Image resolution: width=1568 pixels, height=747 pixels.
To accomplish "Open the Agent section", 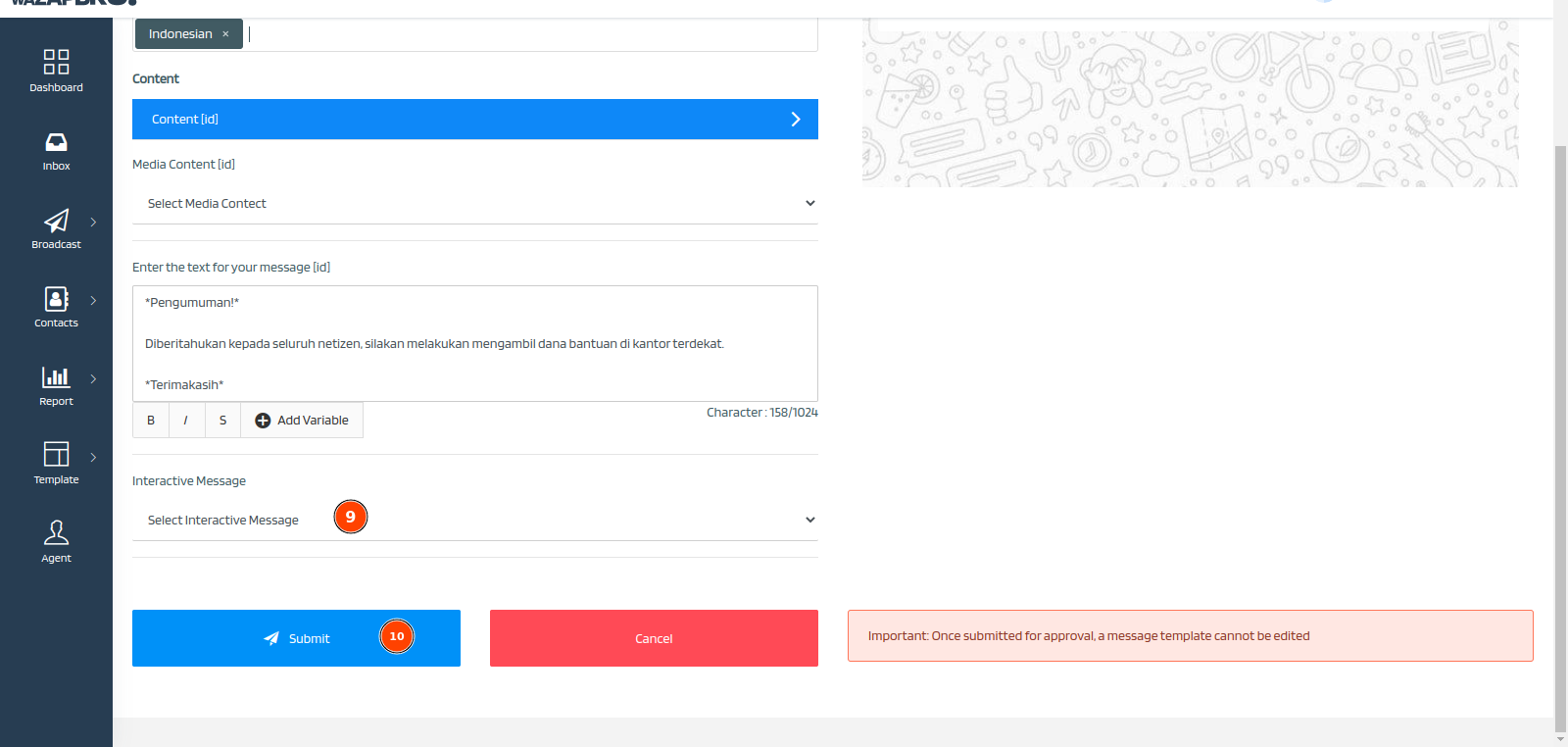I will click(56, 537).
